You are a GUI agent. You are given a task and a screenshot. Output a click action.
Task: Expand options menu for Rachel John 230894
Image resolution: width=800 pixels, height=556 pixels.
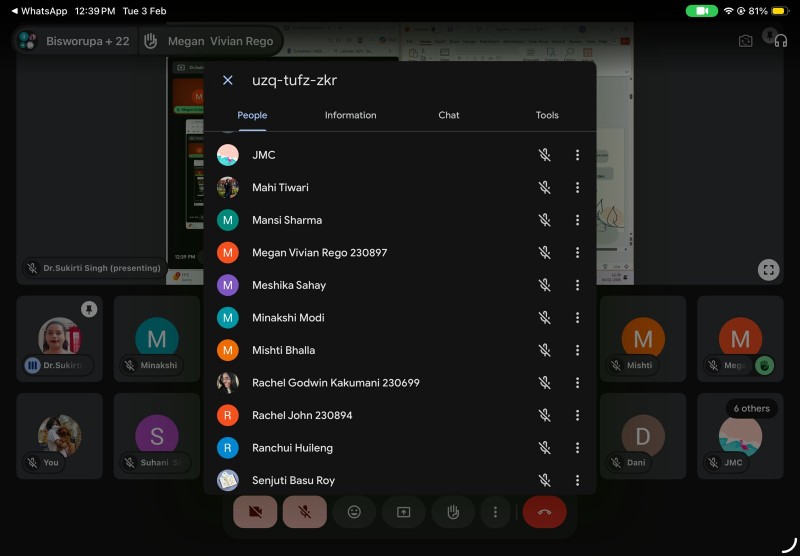point(577,415)
